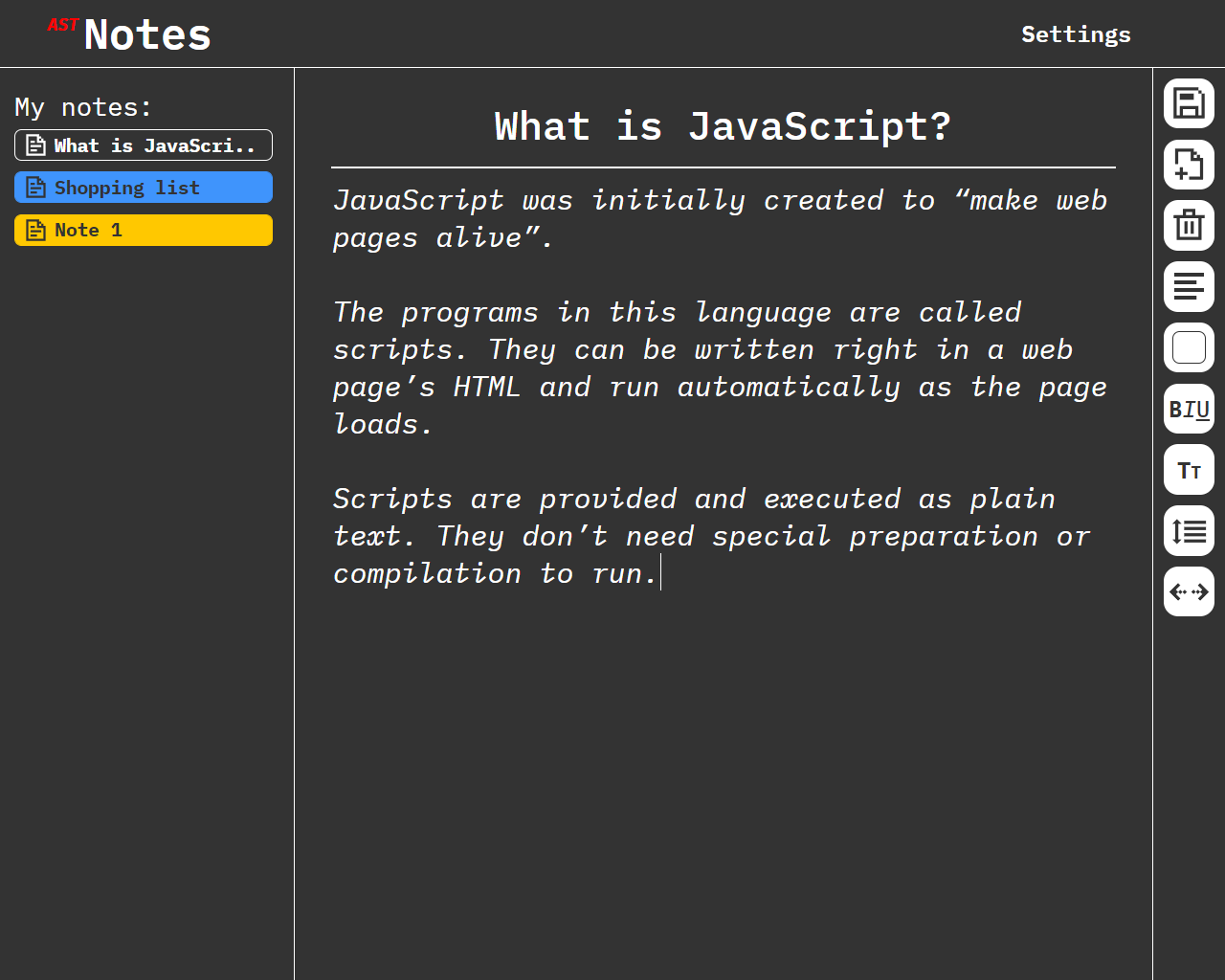The image size is (1225, 980).
Task: Click the note title 'What is JavaScript?'
Action: click(x=723, y=126)
